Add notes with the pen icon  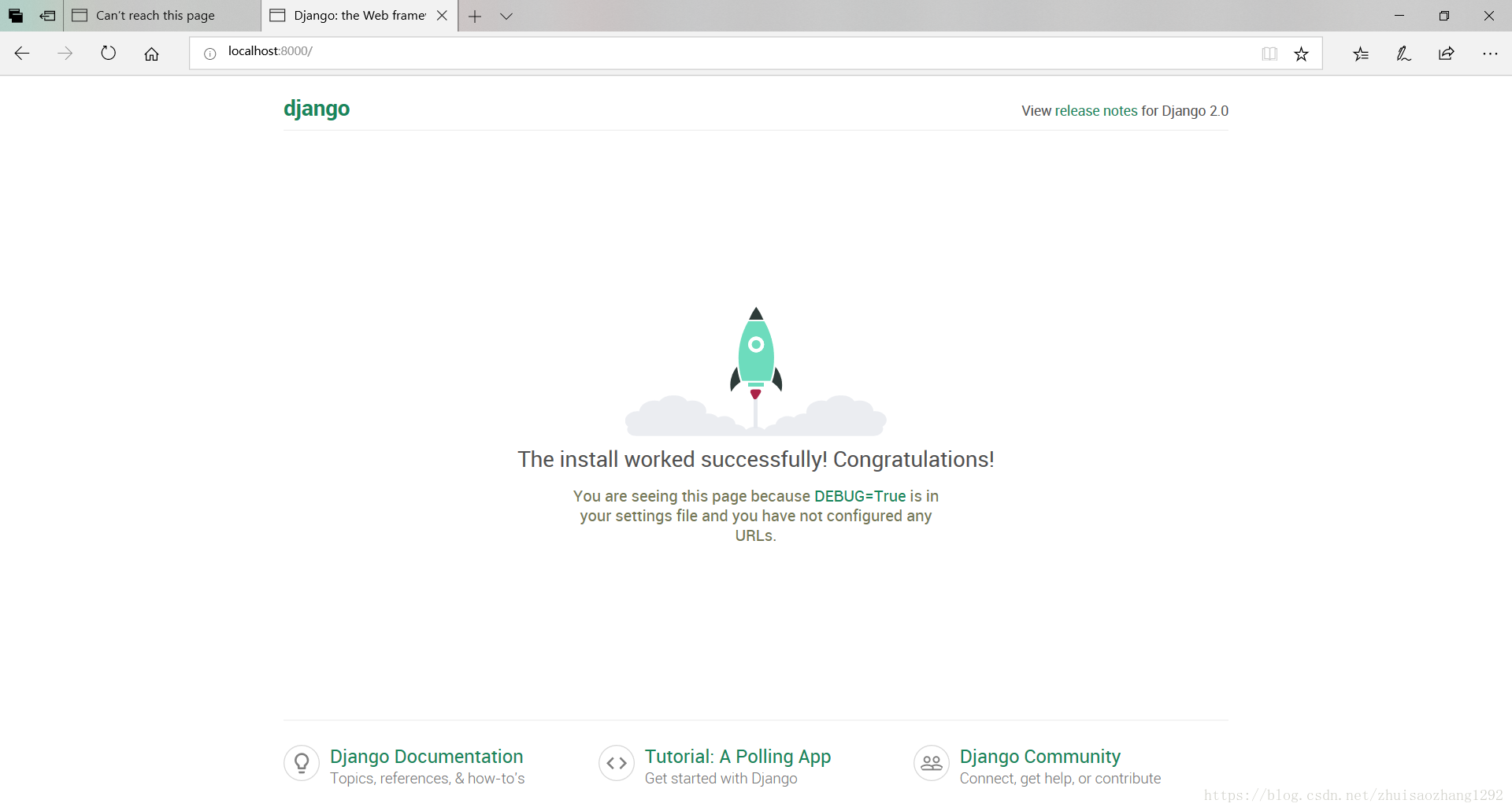[x=1403, y=54]
